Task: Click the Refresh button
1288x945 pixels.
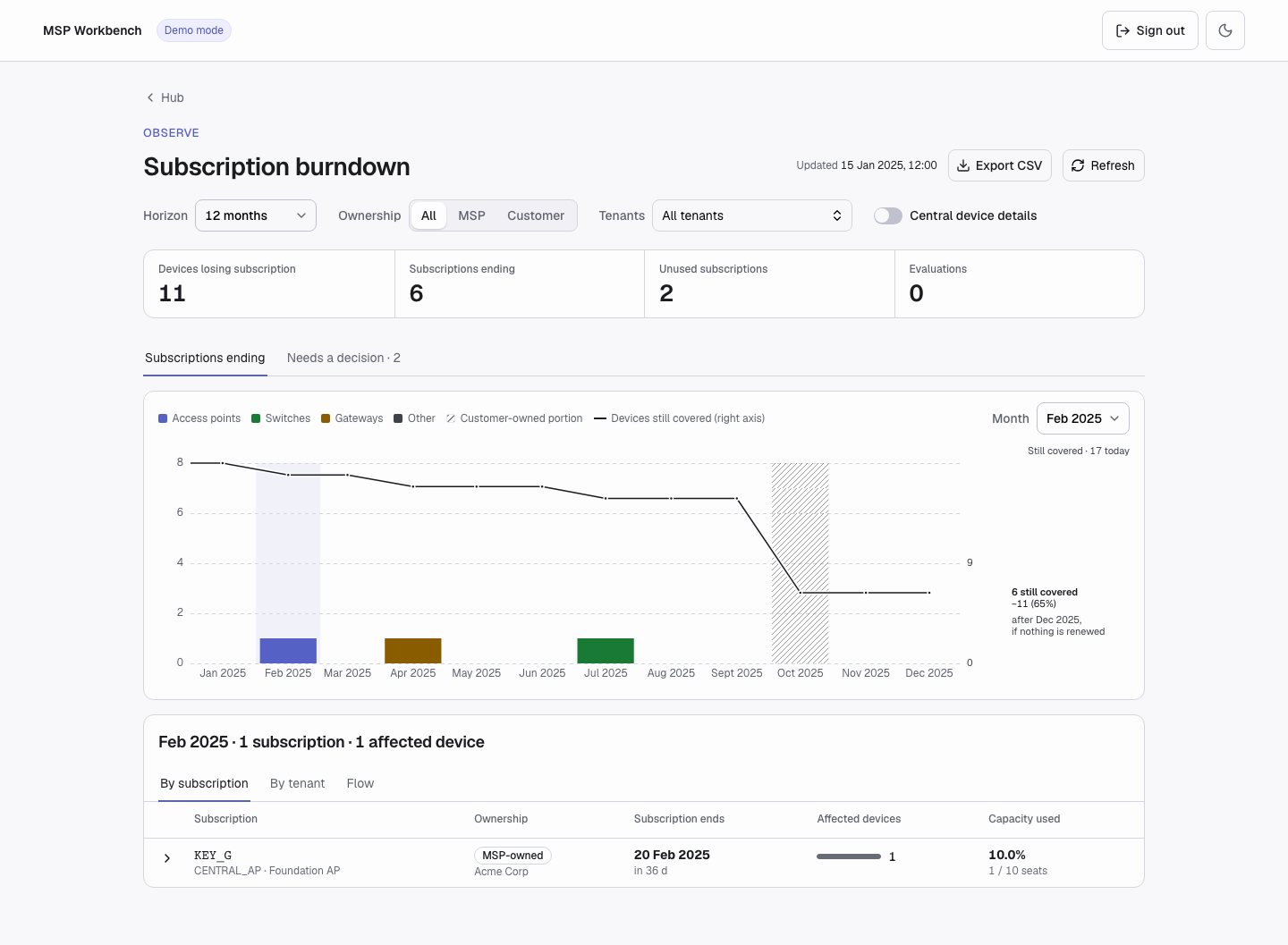Action: [1104, 165]
